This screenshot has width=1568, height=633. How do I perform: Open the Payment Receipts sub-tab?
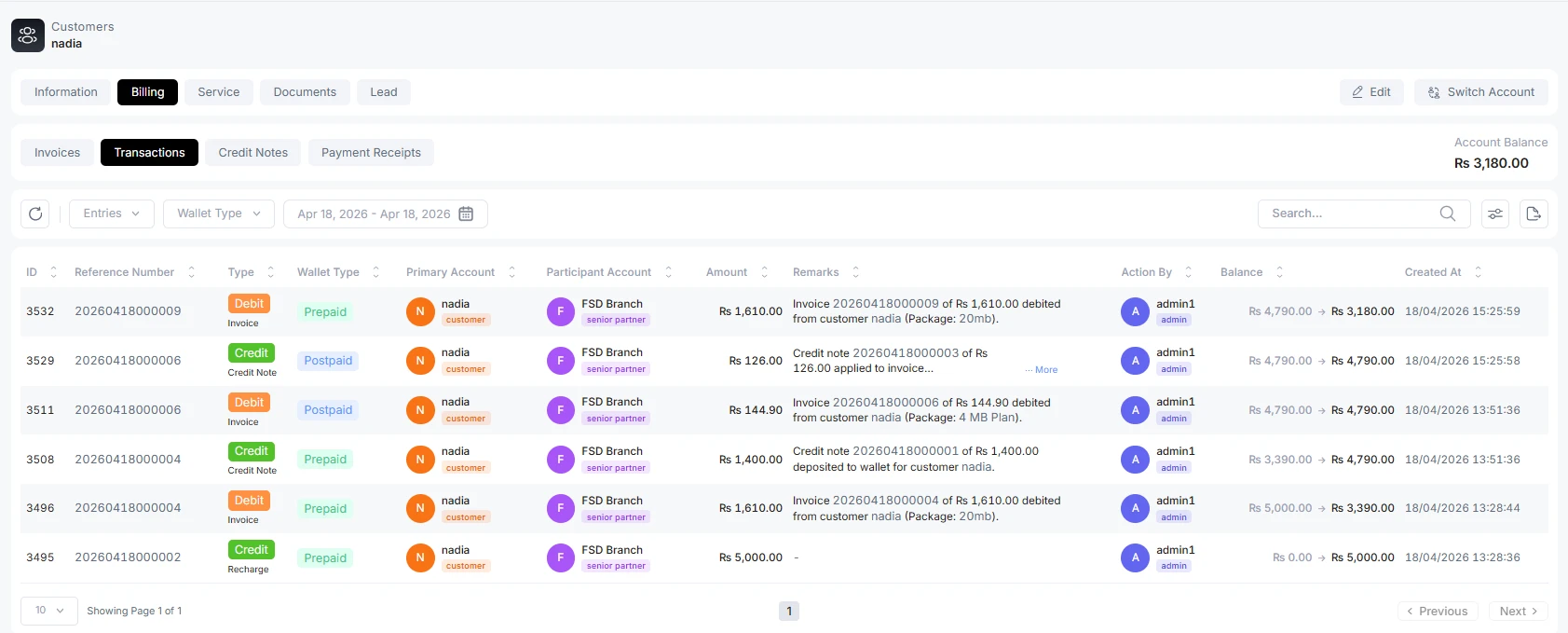[x=371, y=153]
